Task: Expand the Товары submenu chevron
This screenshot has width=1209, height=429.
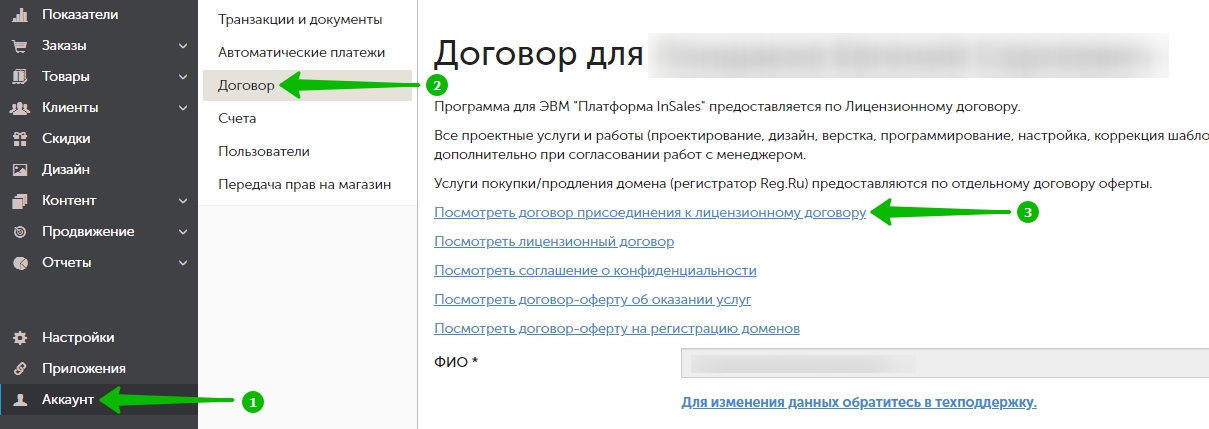Action: point(183,77)
